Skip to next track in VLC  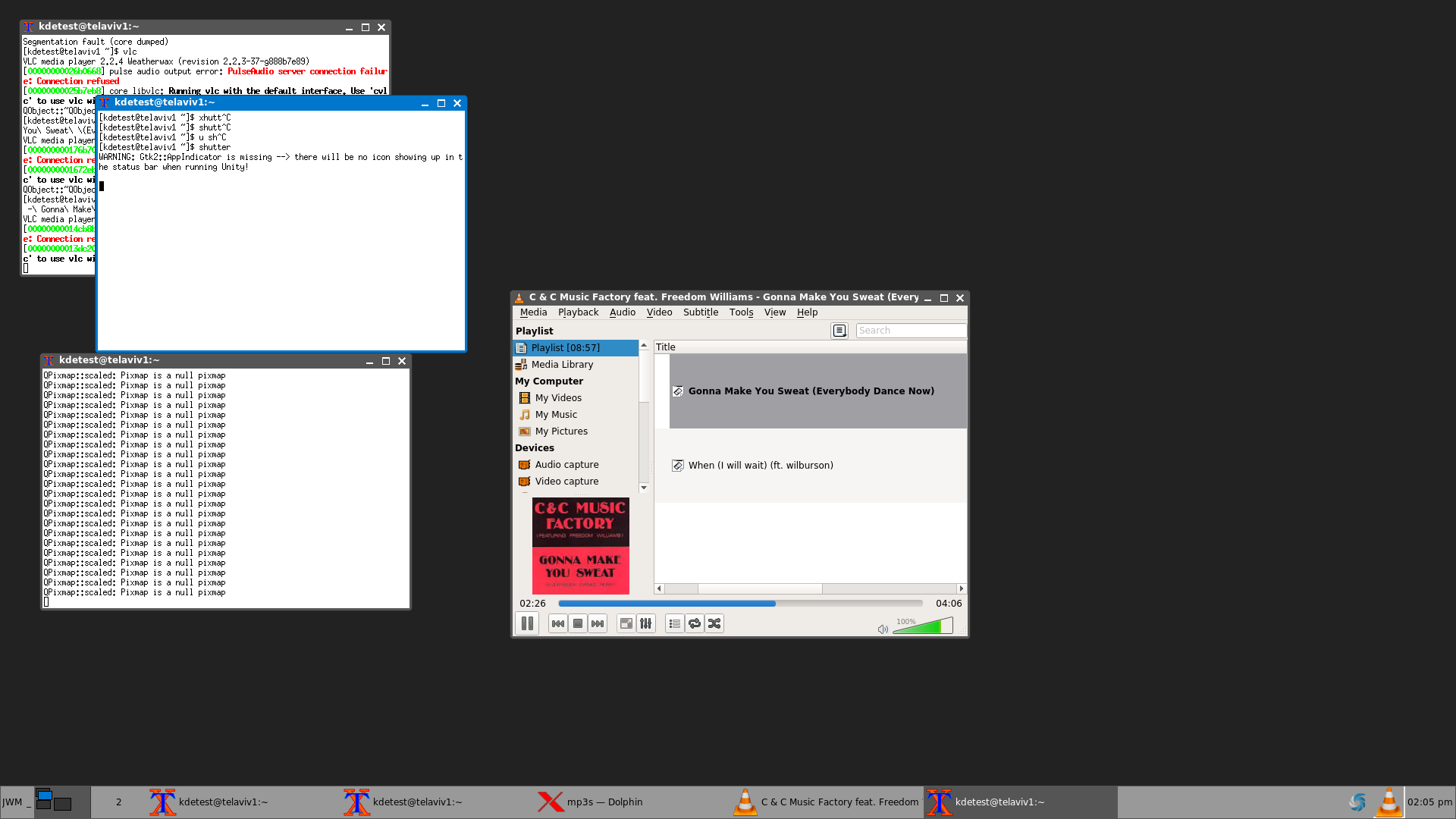click(x=598, y=623)
